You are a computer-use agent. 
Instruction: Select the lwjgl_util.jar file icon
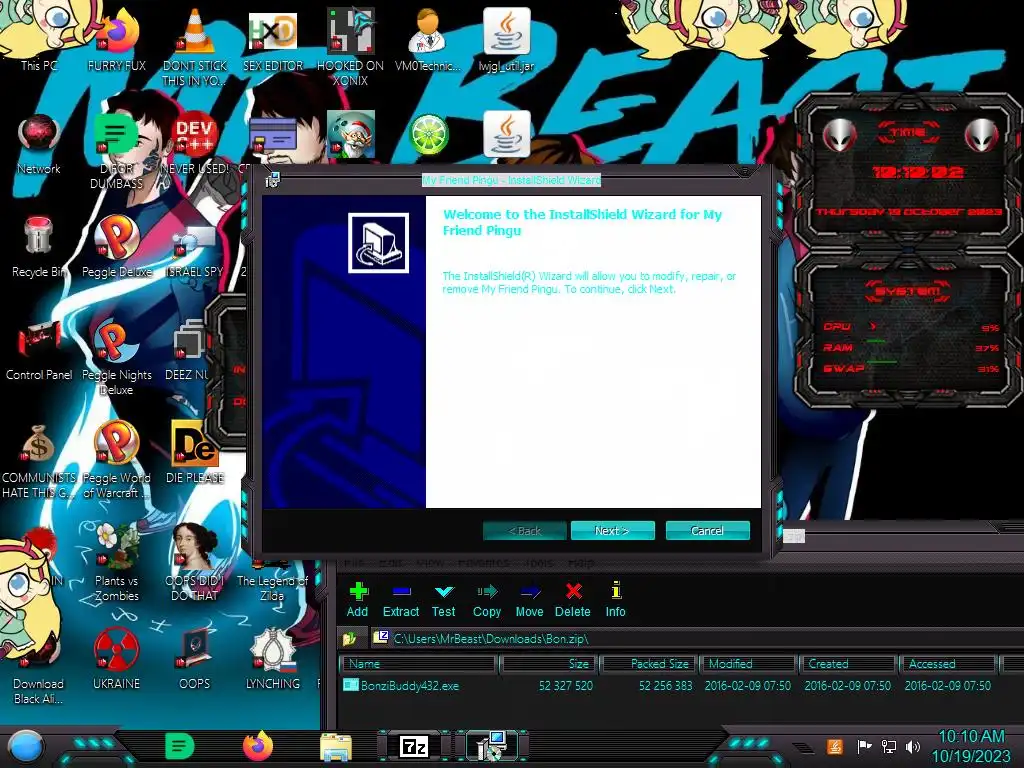(506, 40)
